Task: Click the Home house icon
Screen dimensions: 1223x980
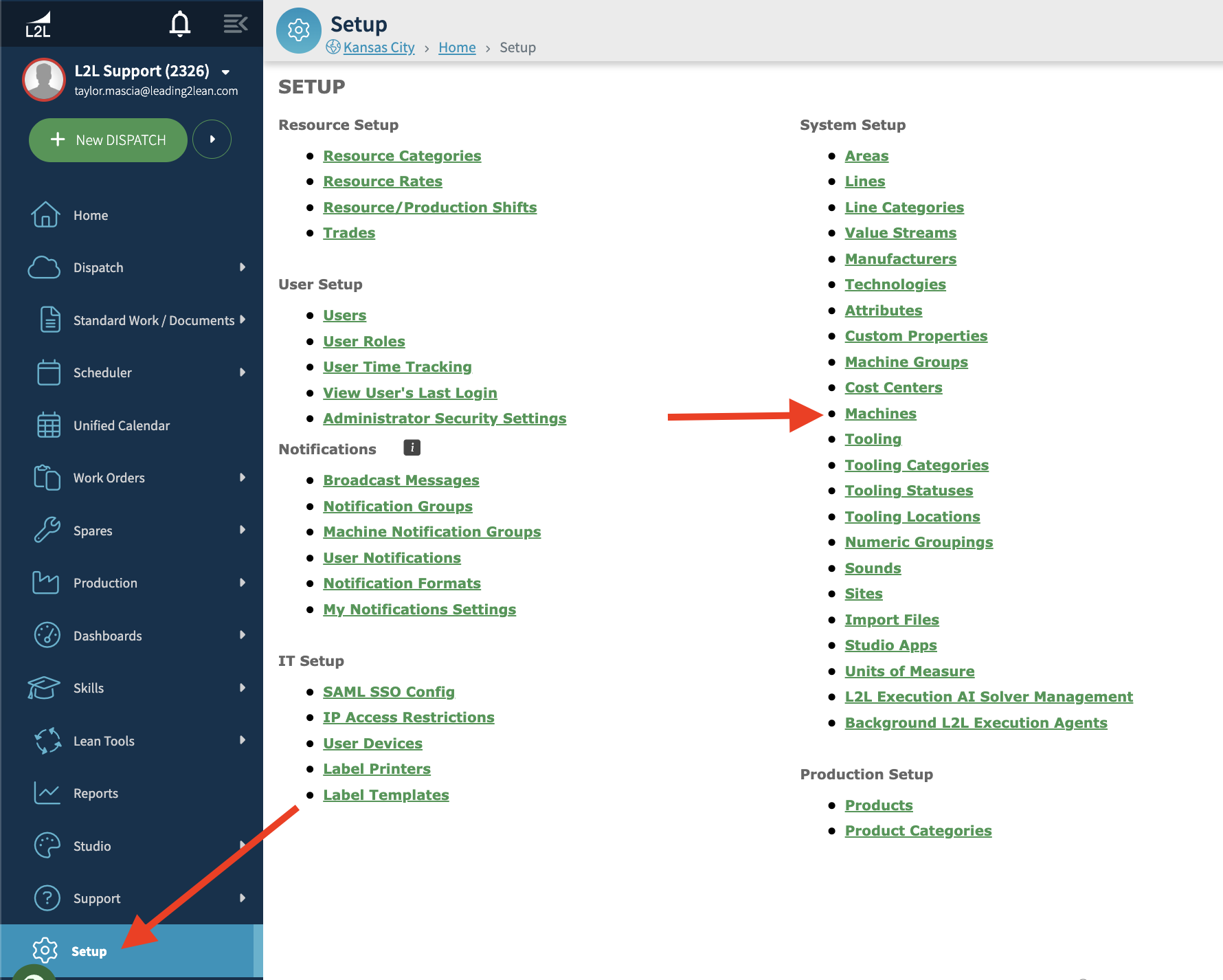Action: [x=45, y=214]
